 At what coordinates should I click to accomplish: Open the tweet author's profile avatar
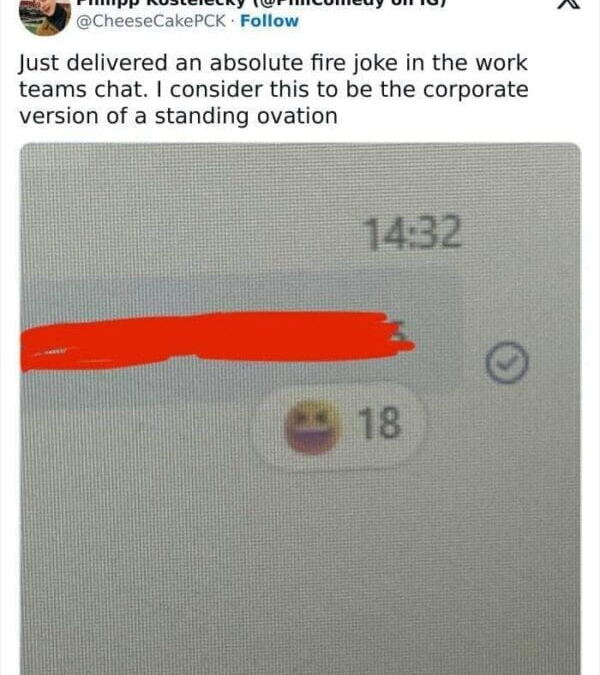tap(45, 16)
